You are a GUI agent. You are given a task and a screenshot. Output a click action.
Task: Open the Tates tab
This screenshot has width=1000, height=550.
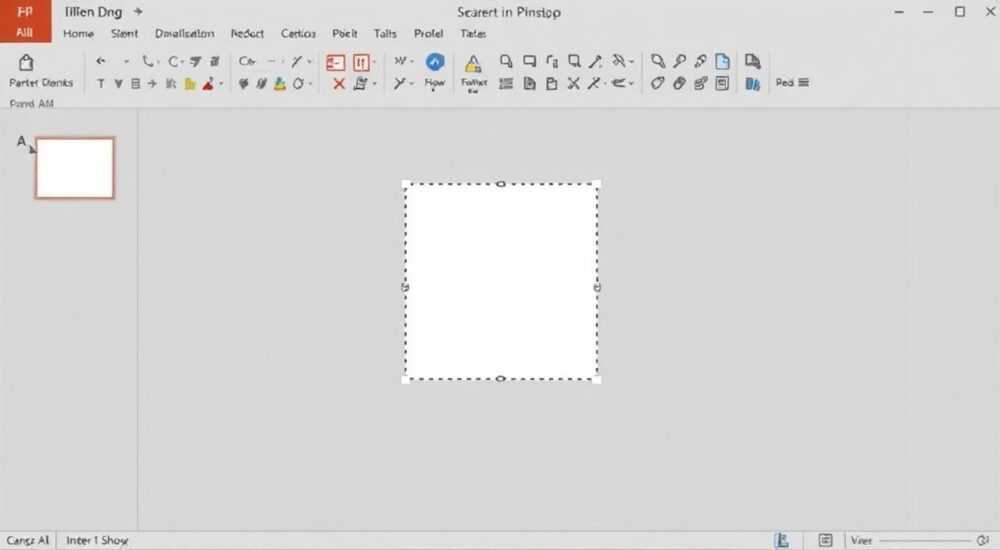click(x=473, y=34)
